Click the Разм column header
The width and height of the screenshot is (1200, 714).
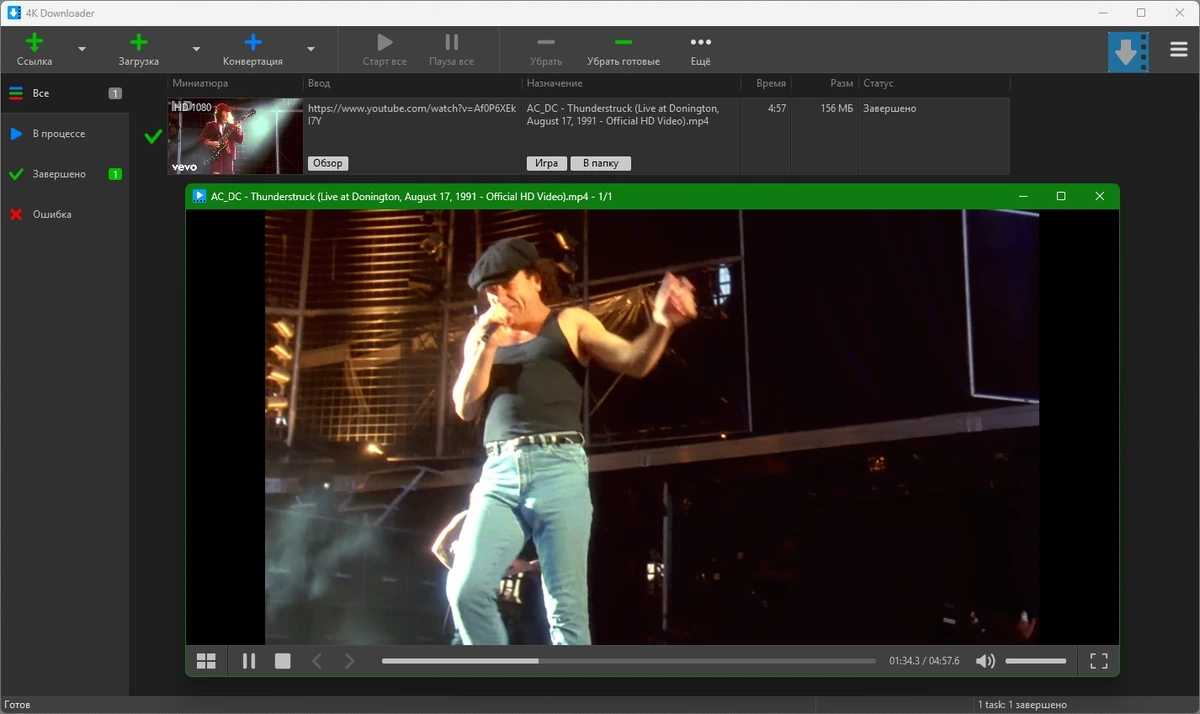tap(841, 84)
